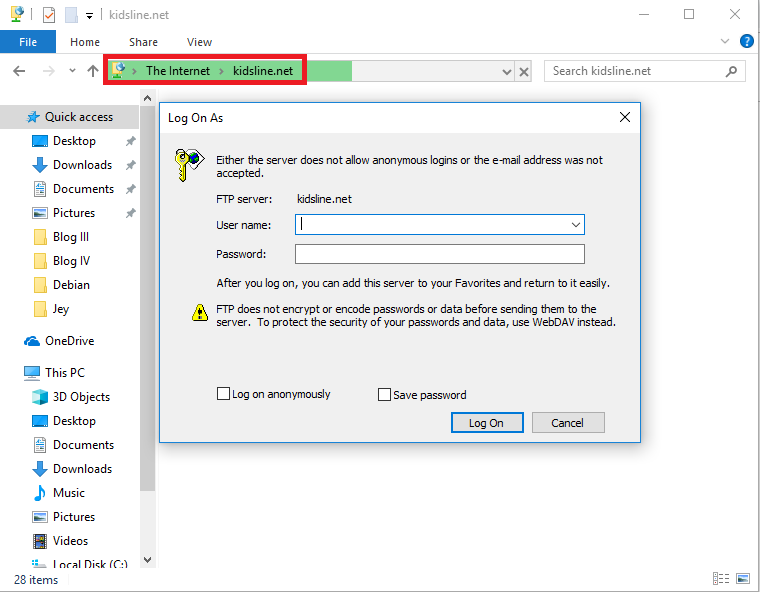Image resolution: width=760 pixels, height=592 pixels.
Task: Enable the Save password checkbox
Action: coord(384,395)
